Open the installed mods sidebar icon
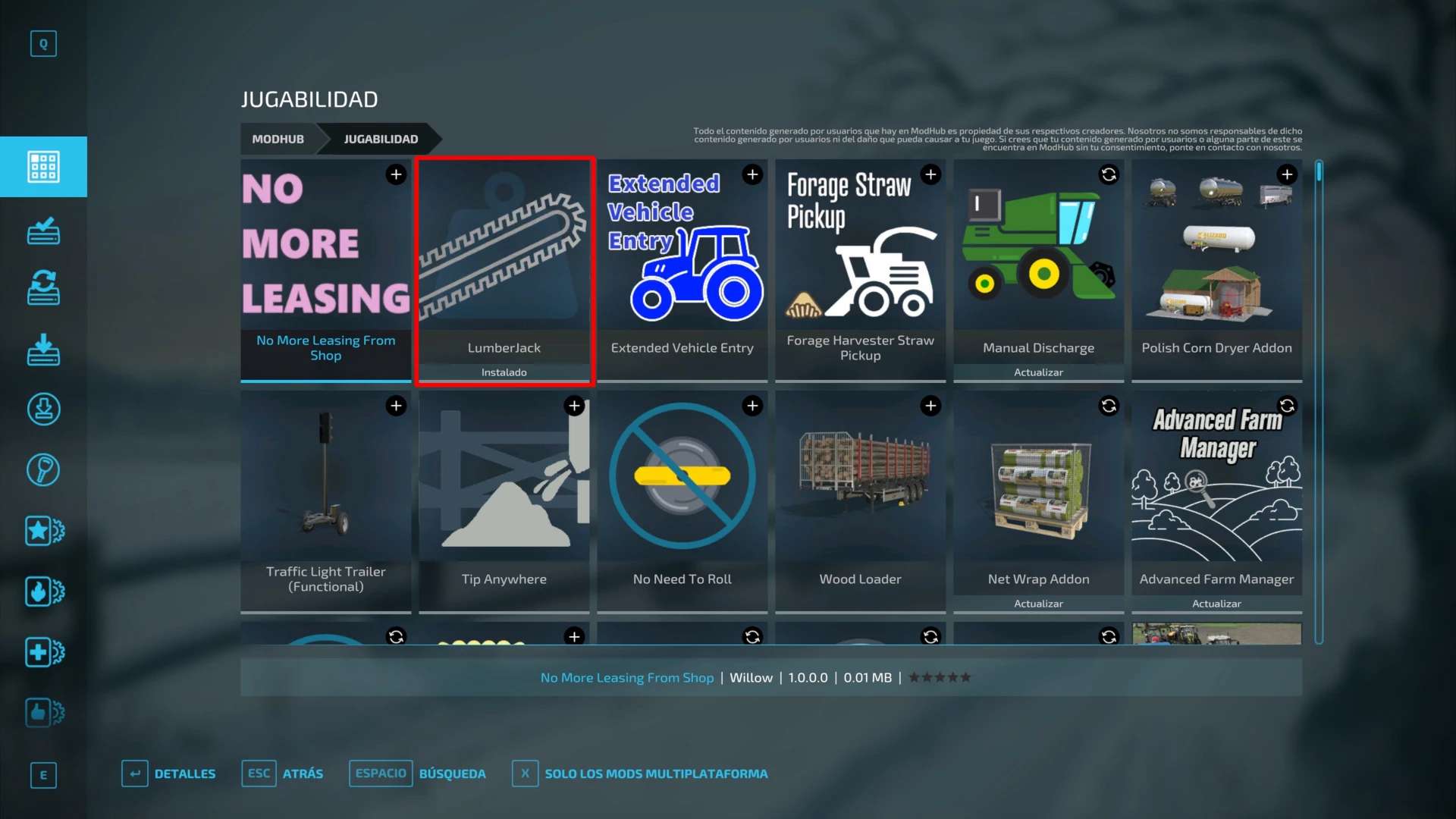This screenshot has height=819, width=1456. [x=43, y=231]
